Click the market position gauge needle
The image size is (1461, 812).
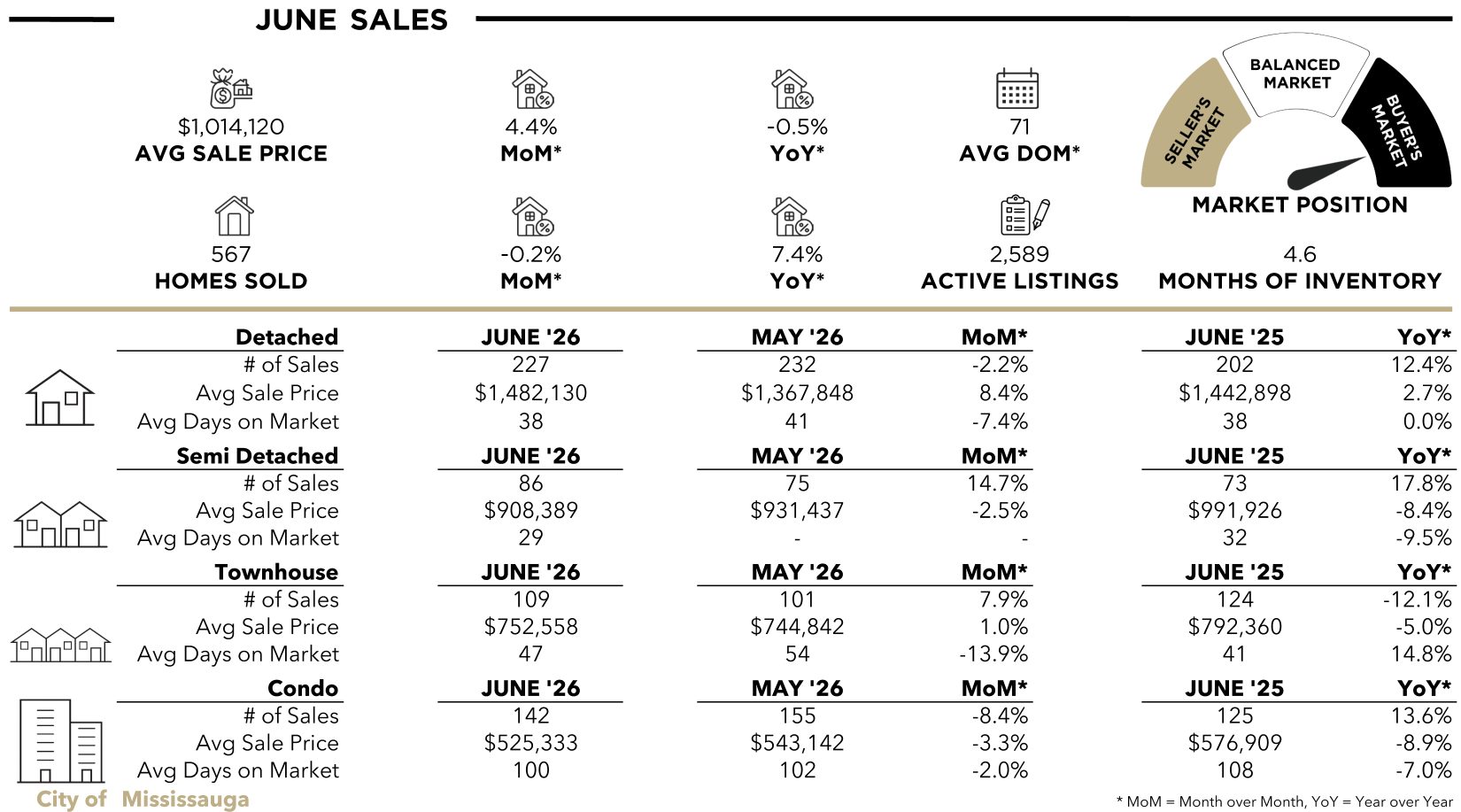(1326, 173)
